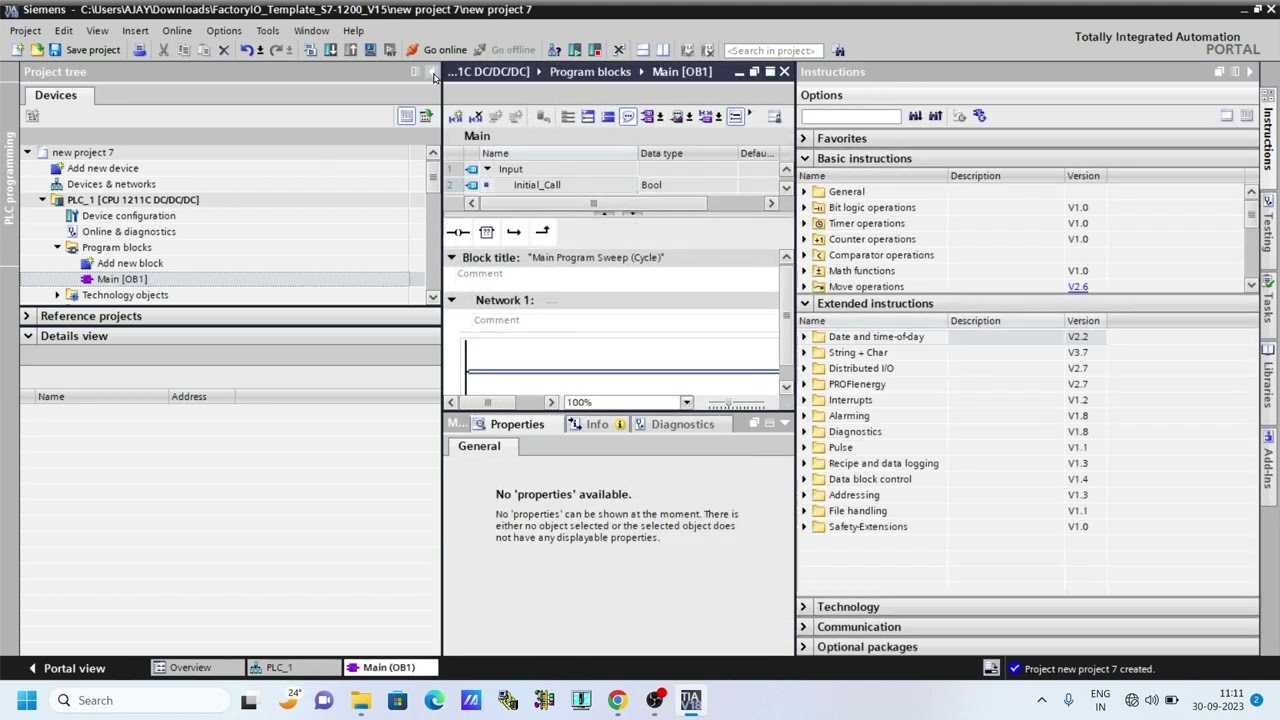Select Online & diagnostics tree item

point(129,232)
